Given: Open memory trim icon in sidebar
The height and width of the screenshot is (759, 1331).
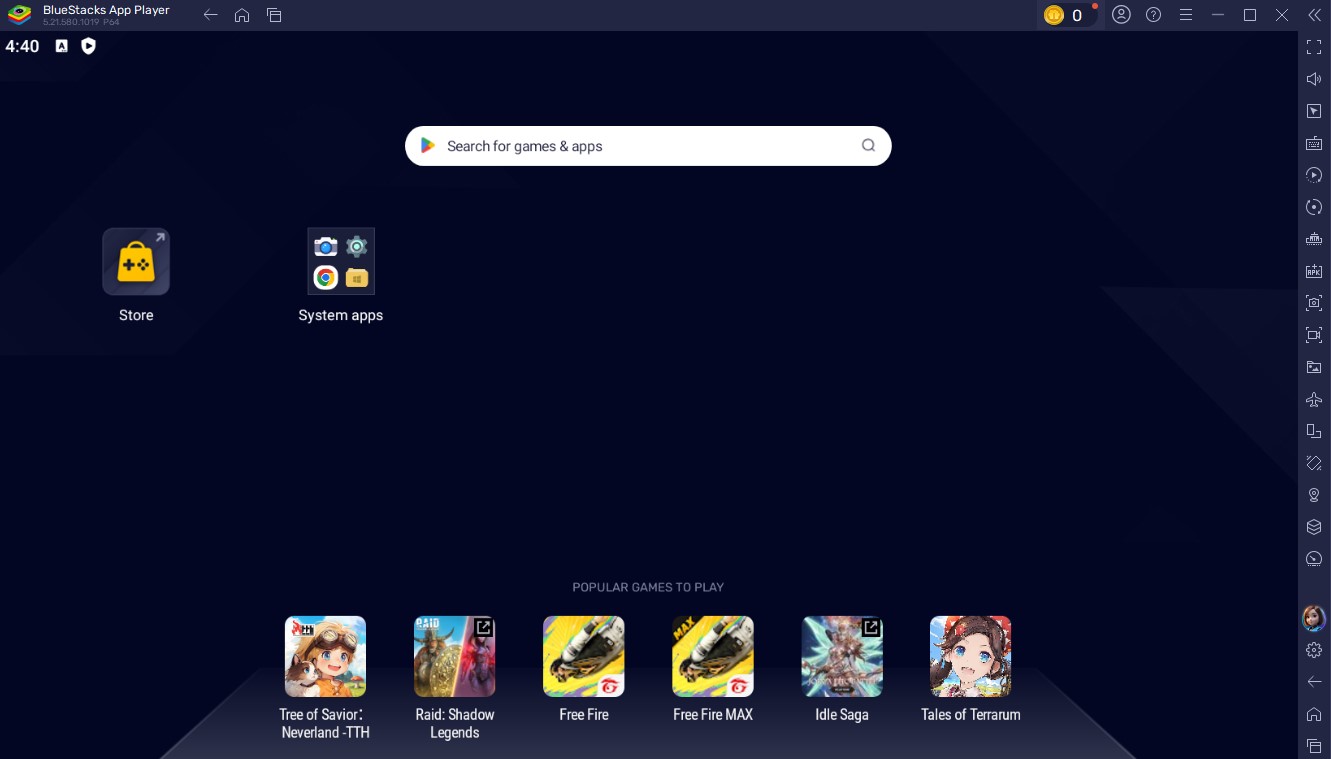Looking at the screenshot, I should pyautogui.click(x=1314, y=239).
